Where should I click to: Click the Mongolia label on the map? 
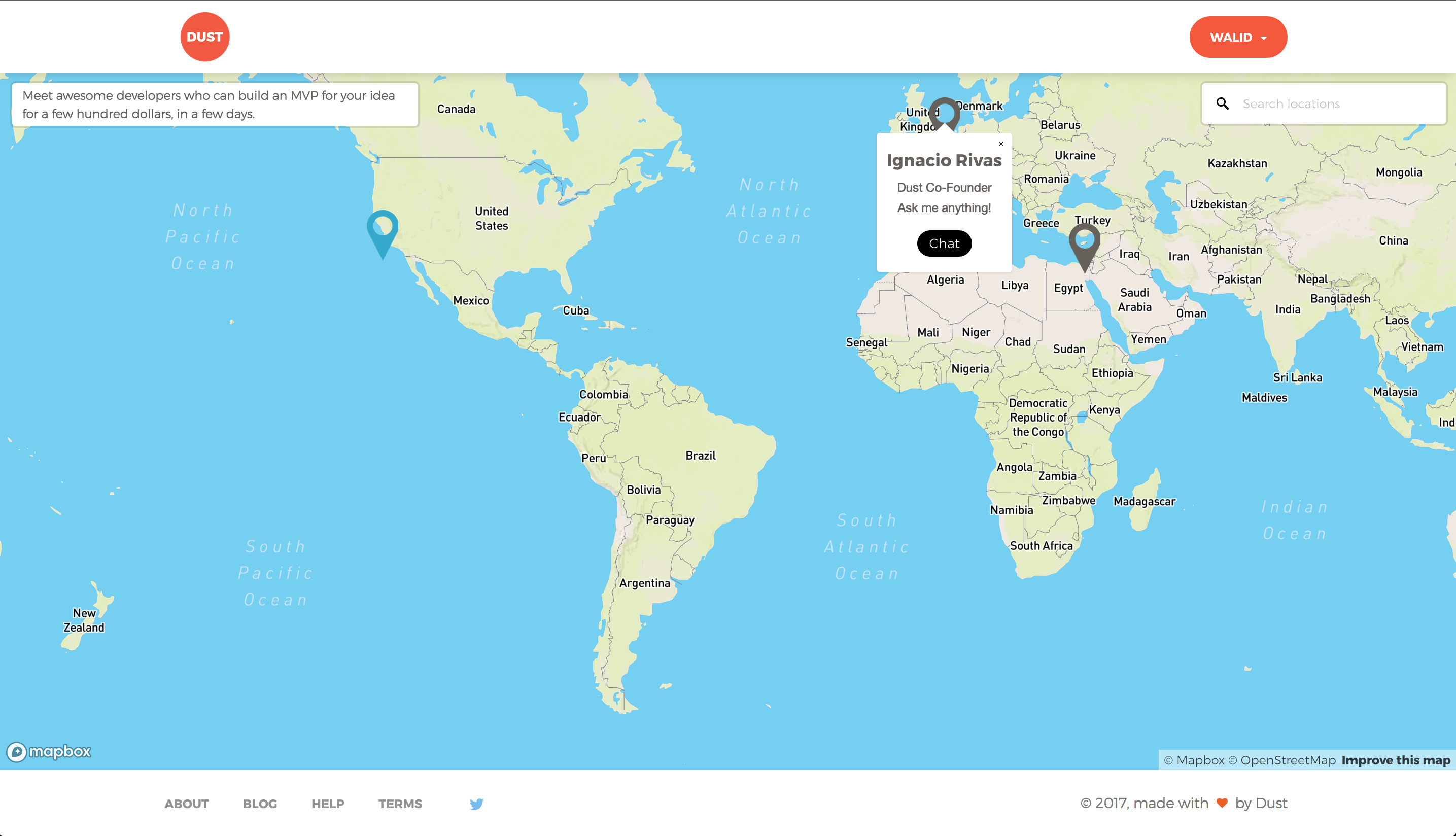[1399, 172]
